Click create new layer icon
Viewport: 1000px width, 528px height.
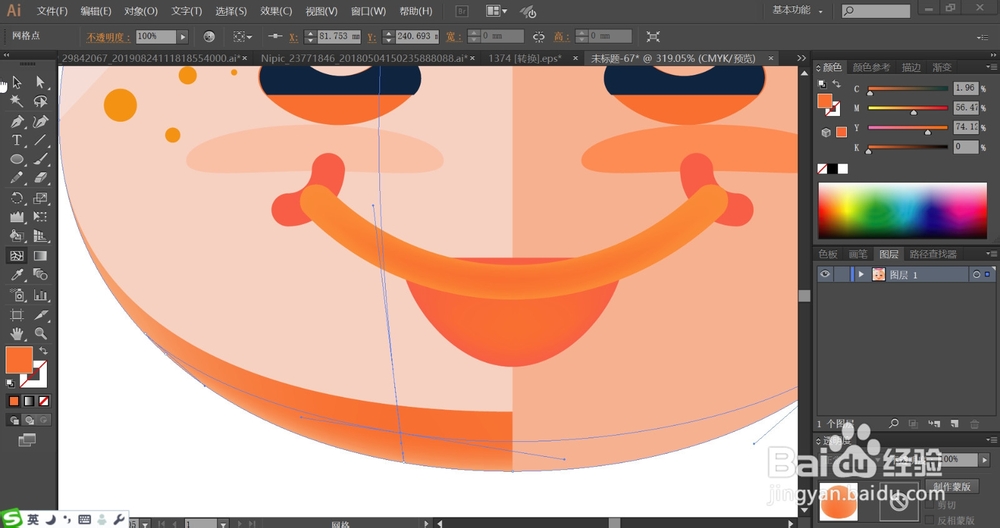point(954,424)
